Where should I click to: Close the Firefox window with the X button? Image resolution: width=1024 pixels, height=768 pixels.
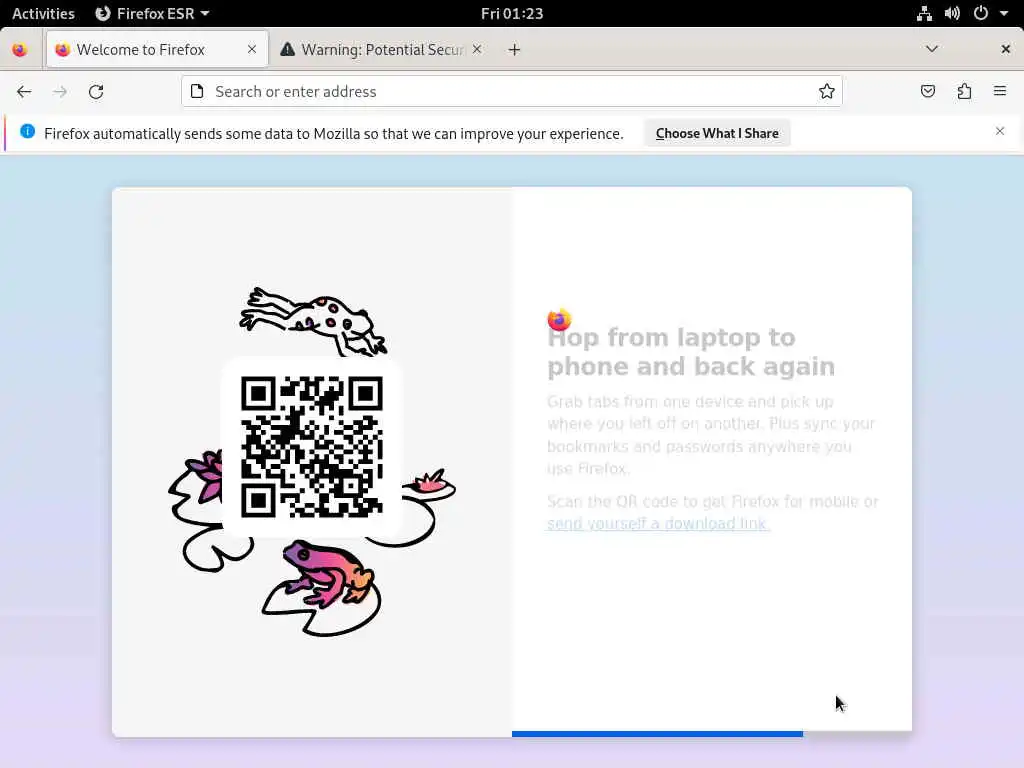click(x=1006, y=49)
